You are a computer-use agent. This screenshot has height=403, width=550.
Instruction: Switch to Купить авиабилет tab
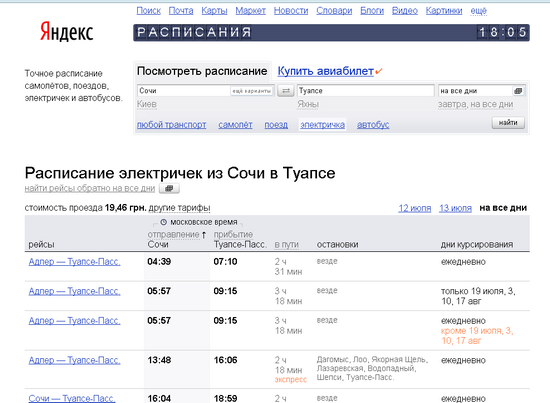(326, 71)
